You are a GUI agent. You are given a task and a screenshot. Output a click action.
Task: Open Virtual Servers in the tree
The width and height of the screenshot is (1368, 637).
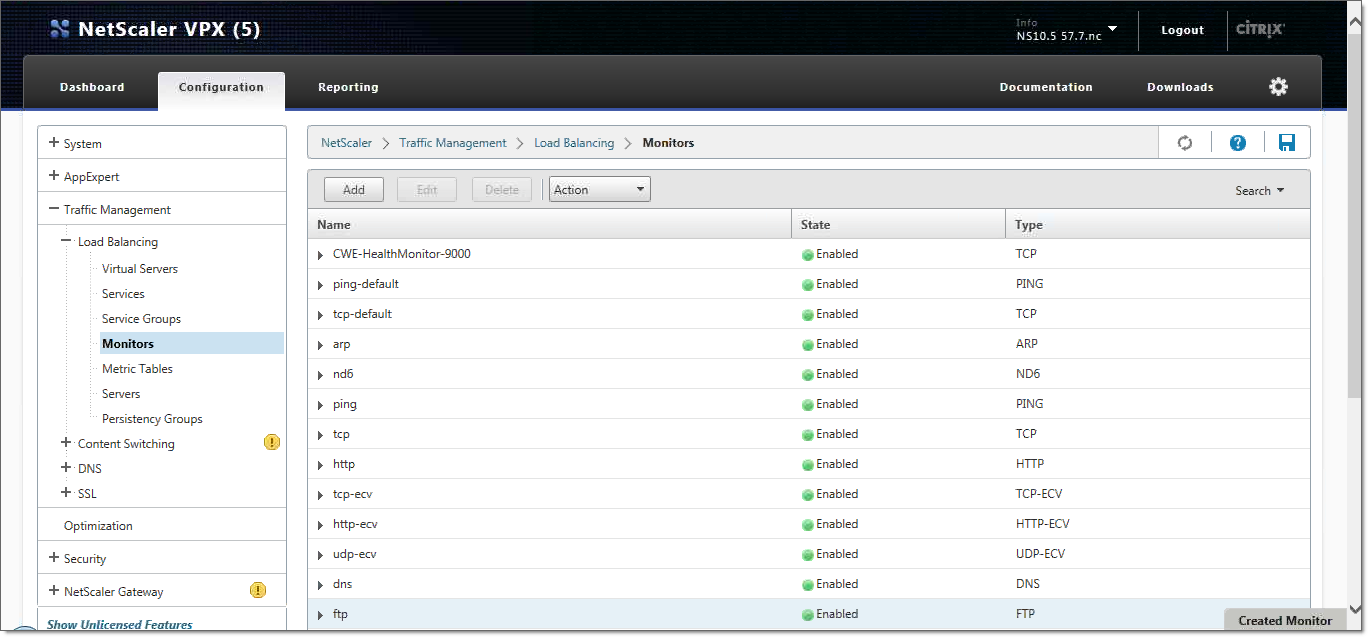tap(140, 269)
